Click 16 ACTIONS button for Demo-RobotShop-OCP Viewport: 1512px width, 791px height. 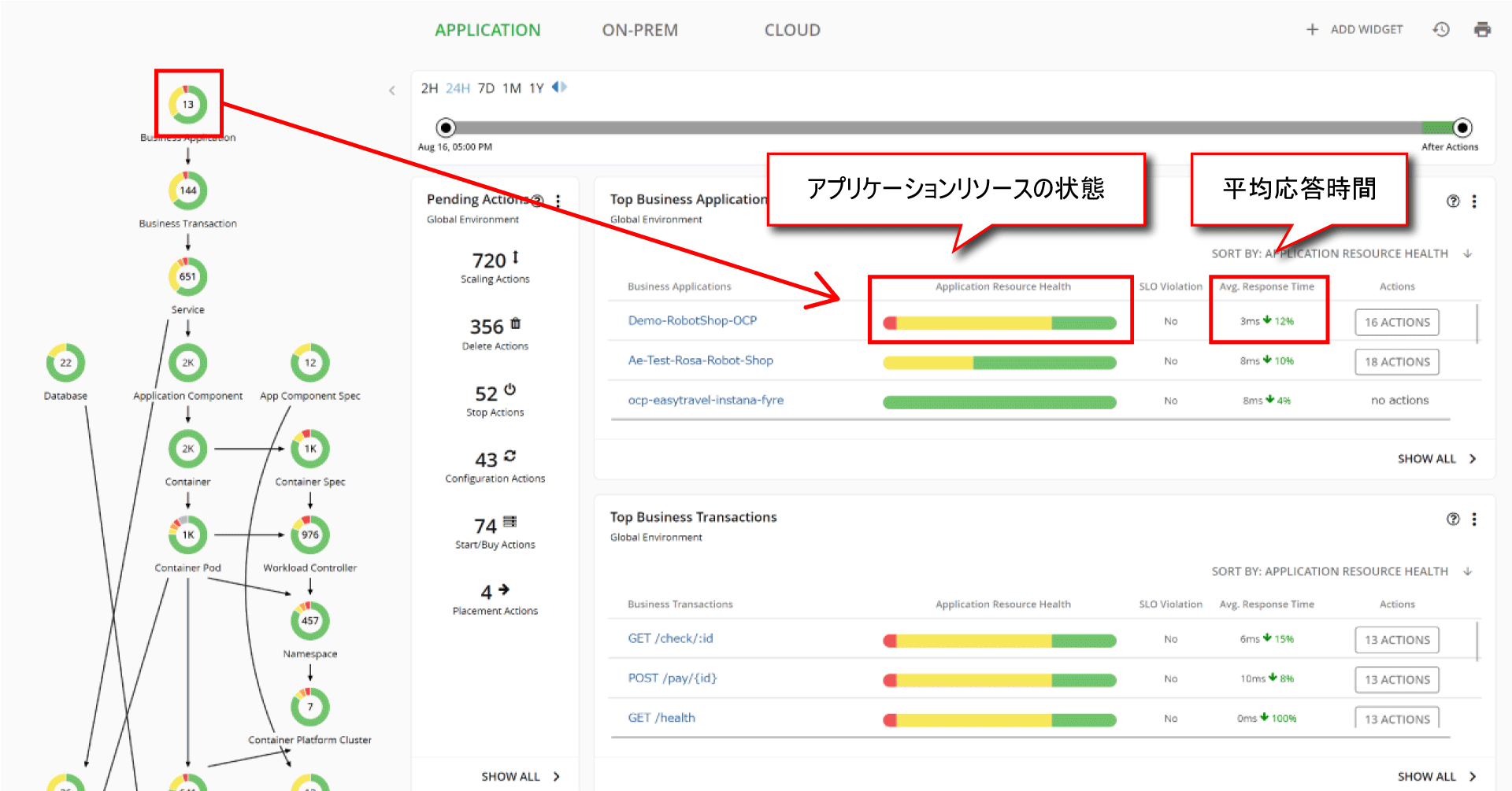click(x=1397, y=323)
